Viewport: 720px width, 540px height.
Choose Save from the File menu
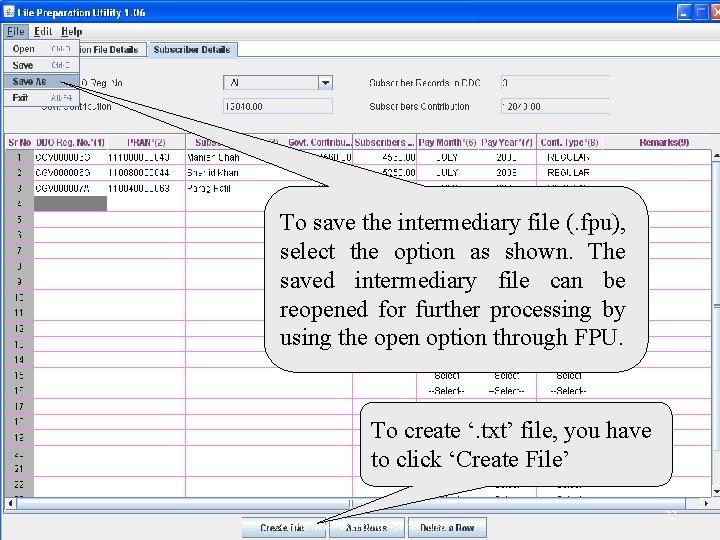[x=41, y=65]
